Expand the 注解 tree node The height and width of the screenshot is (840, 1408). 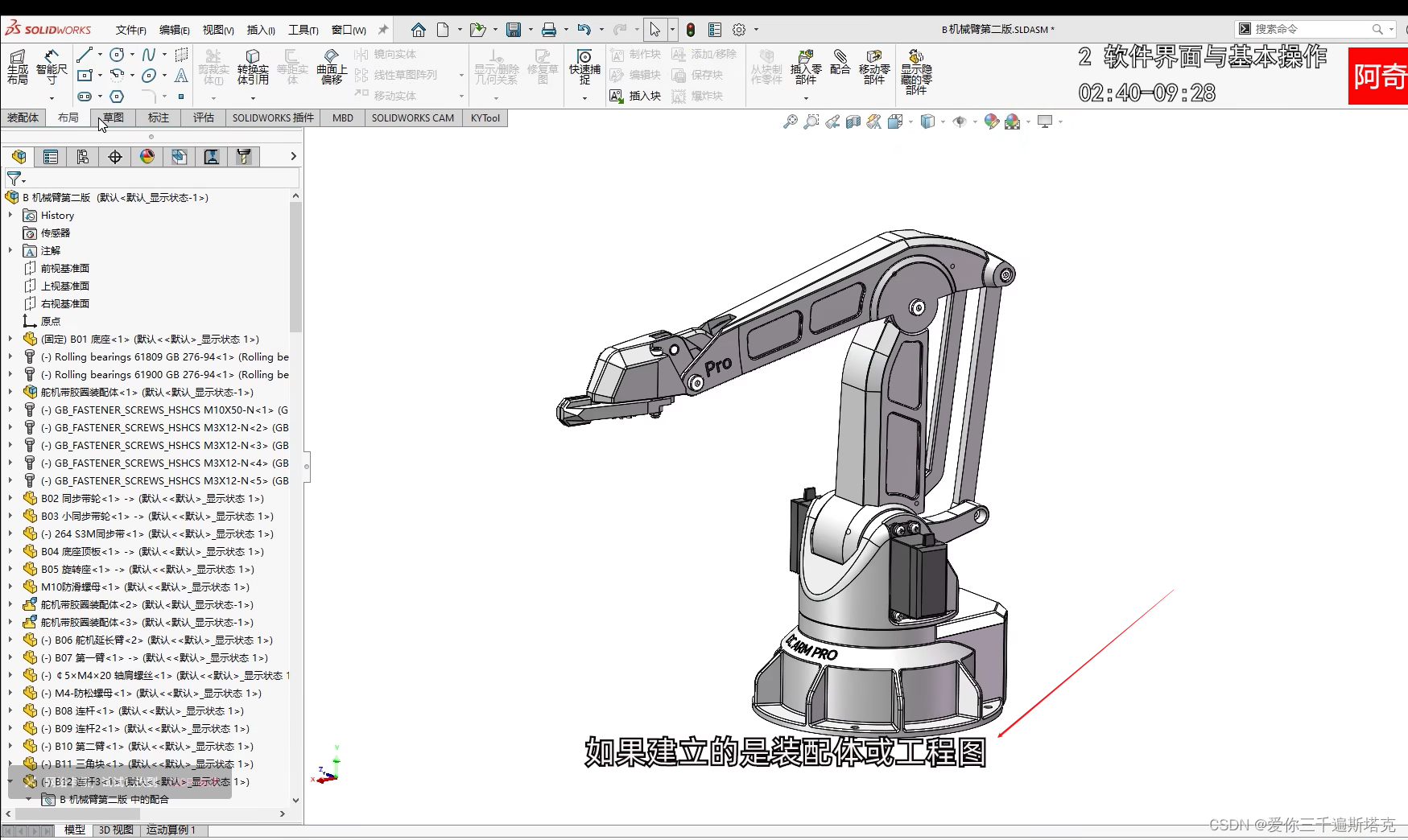click(x=10, y=250)
